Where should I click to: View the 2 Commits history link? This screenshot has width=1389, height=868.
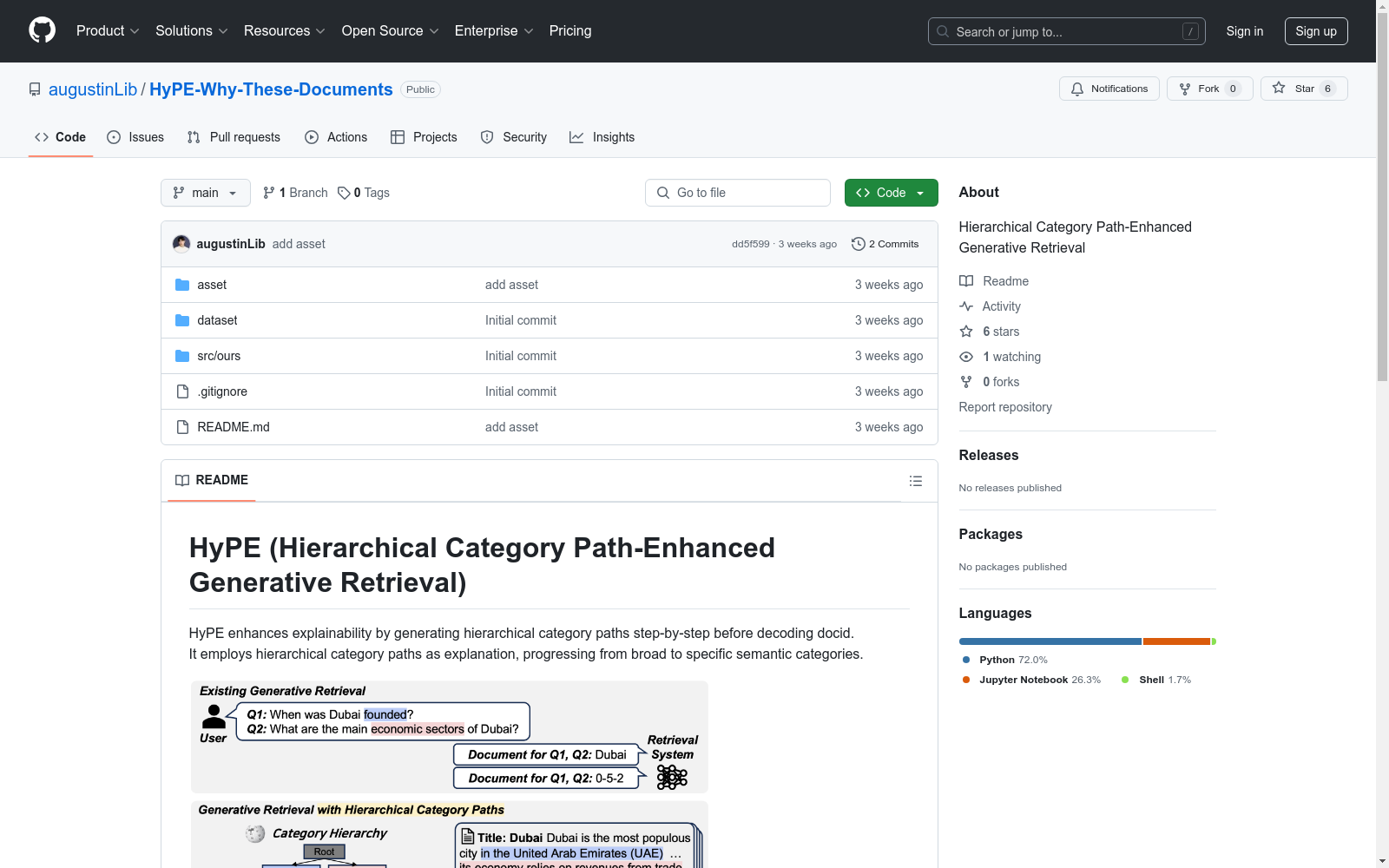(885, 244)
